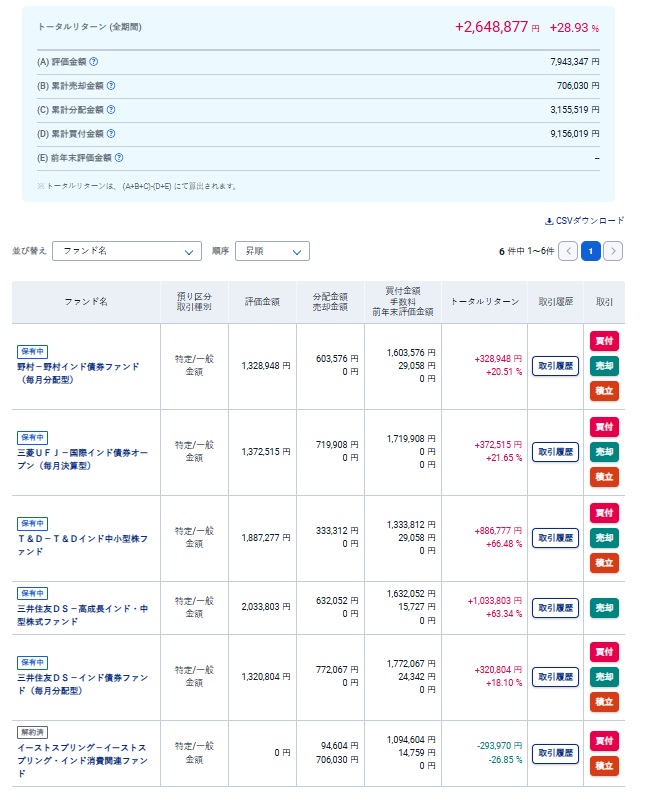663x804 pixels.
Task: Click help icon next to 評価金額
Action: coord(94,61)
